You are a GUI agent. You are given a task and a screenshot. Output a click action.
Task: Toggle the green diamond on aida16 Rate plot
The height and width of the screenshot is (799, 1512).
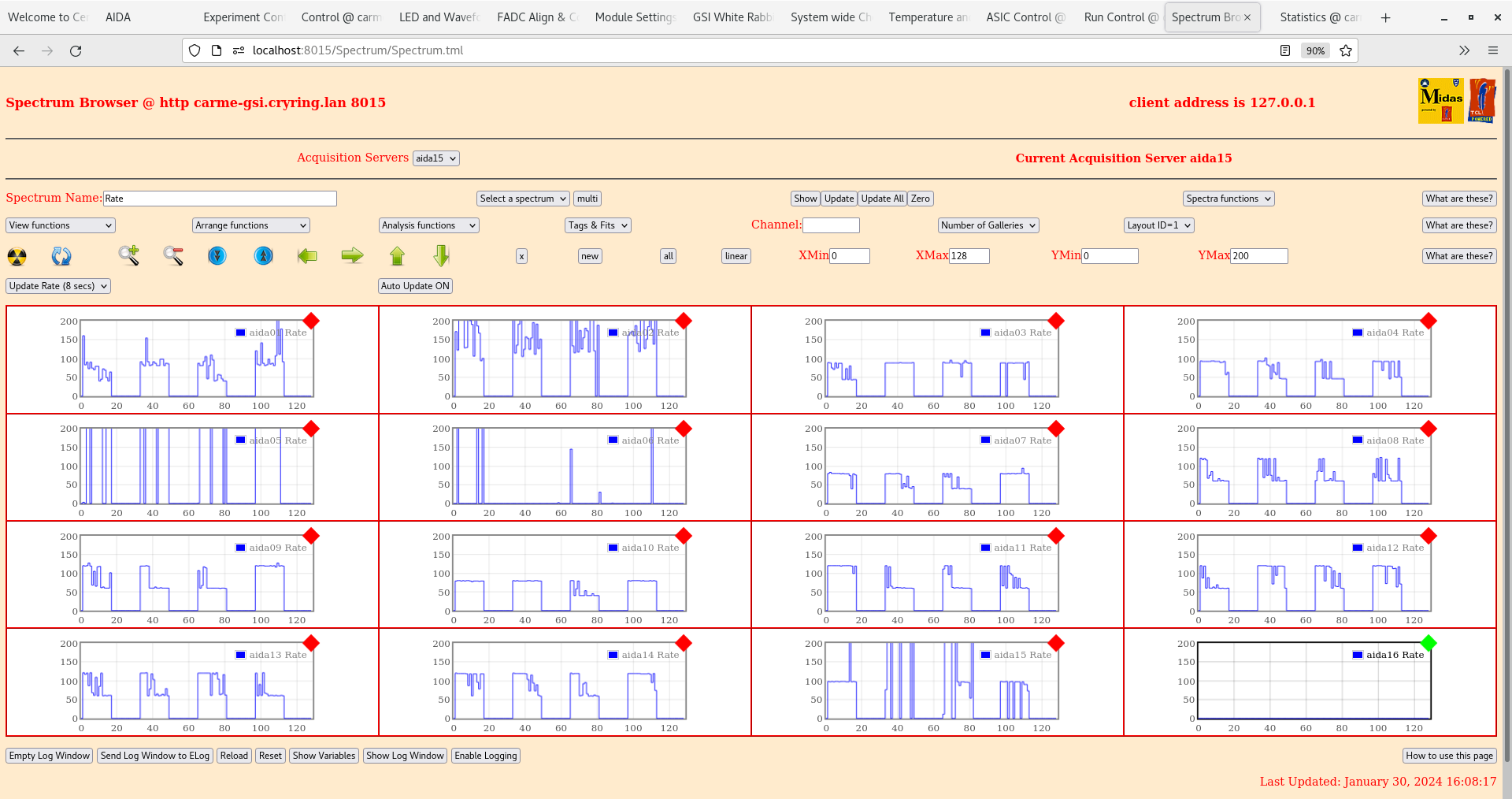coord(1429,643)
